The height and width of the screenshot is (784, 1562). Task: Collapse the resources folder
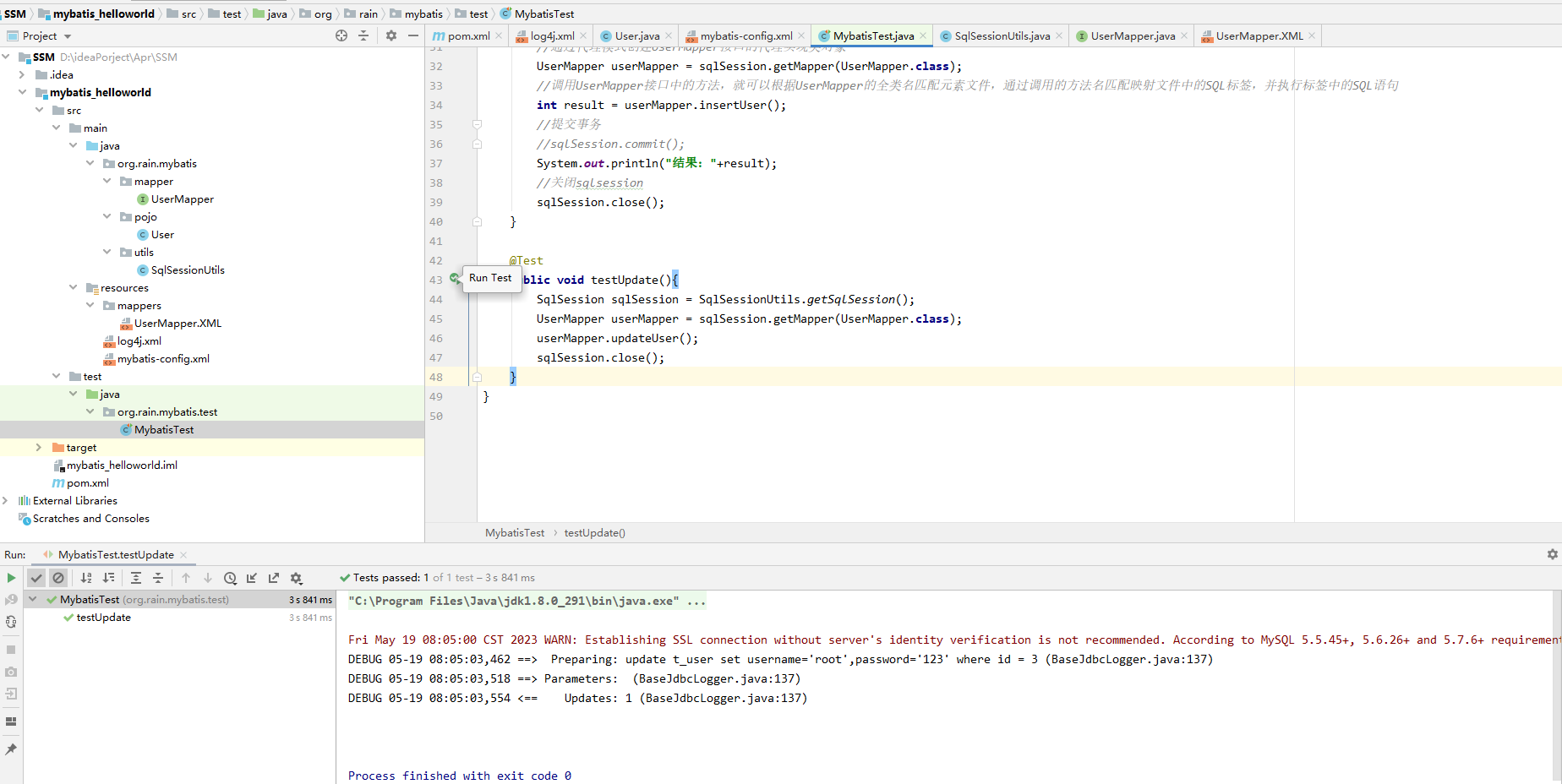point(74,287)
